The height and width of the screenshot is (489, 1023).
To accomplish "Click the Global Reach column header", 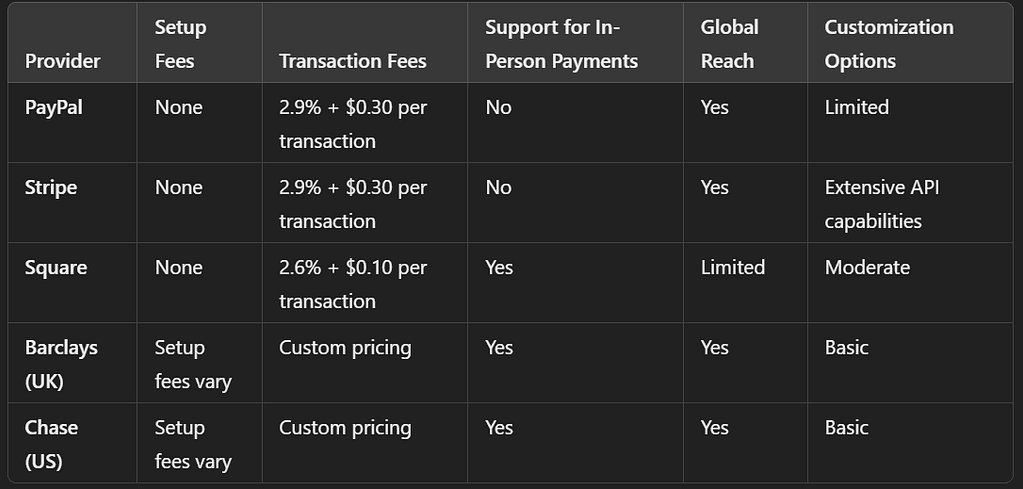I will click(729, 44).
